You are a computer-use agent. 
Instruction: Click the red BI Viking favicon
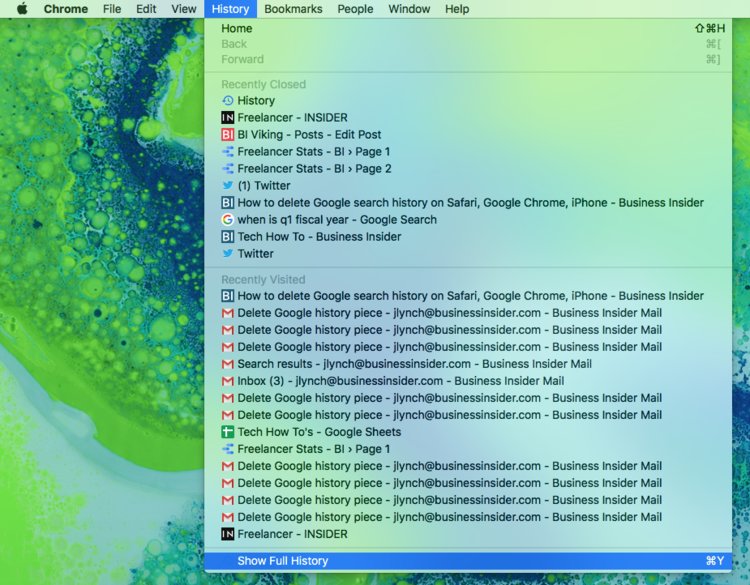(227, 135)
